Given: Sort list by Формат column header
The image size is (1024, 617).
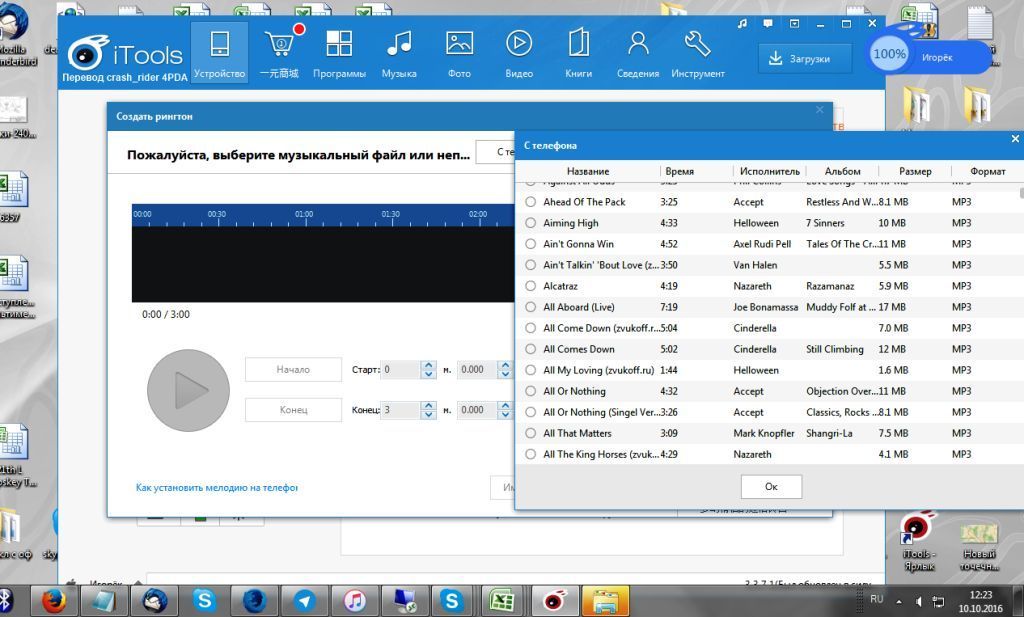Looking at the screenshot, I should point(987,171).
